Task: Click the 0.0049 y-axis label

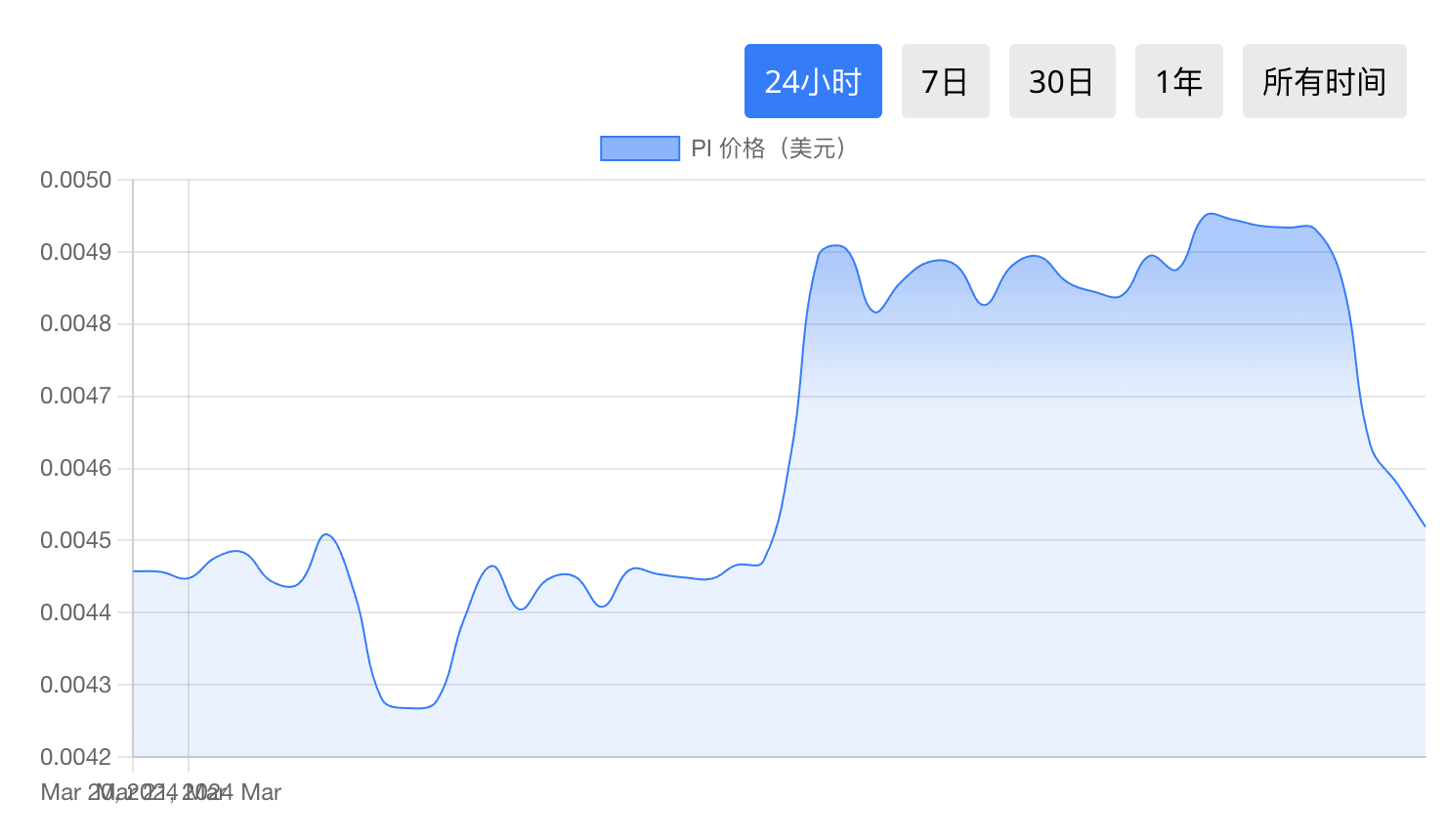Action: 76,252
